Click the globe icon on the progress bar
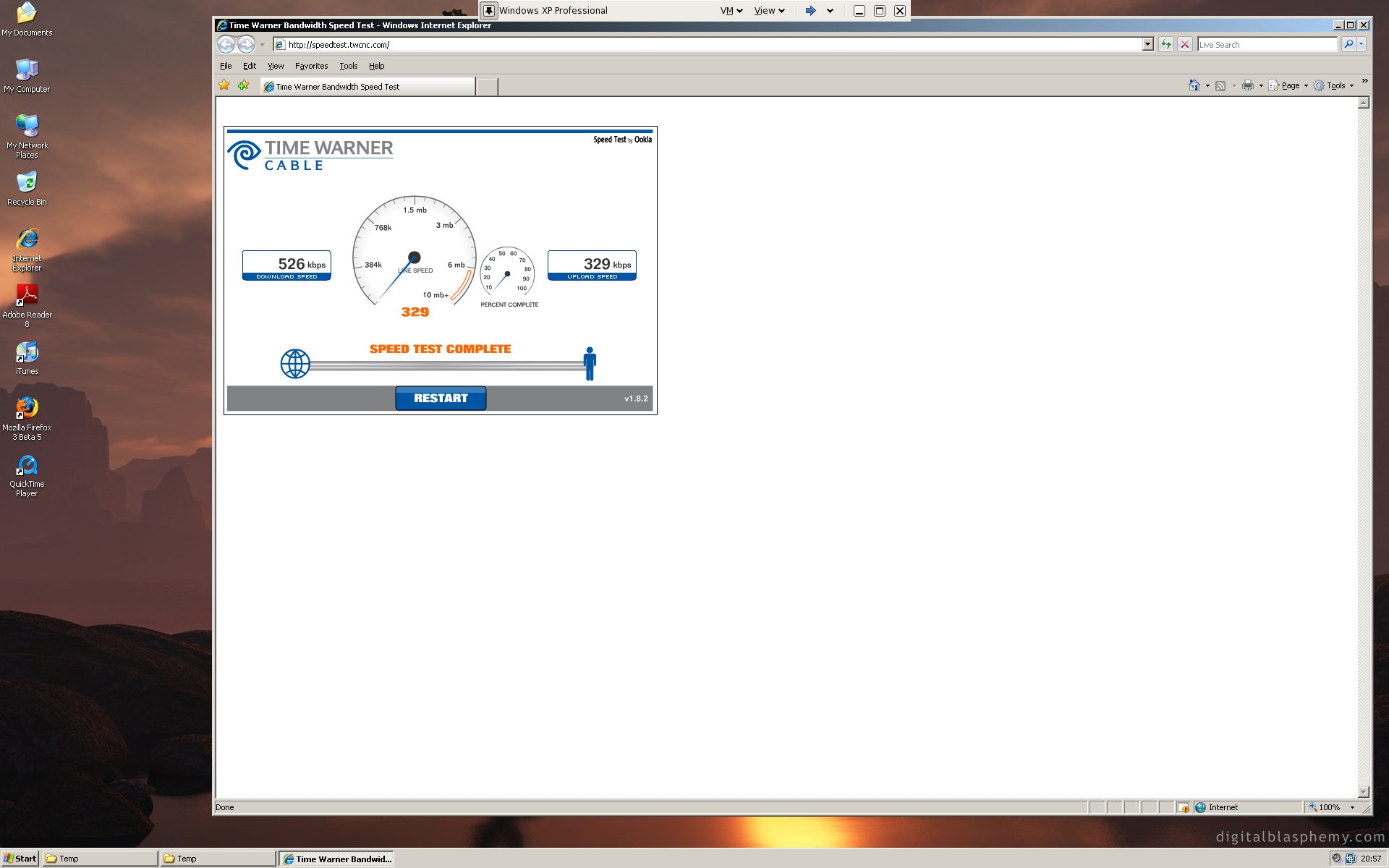 pos(295,364)
